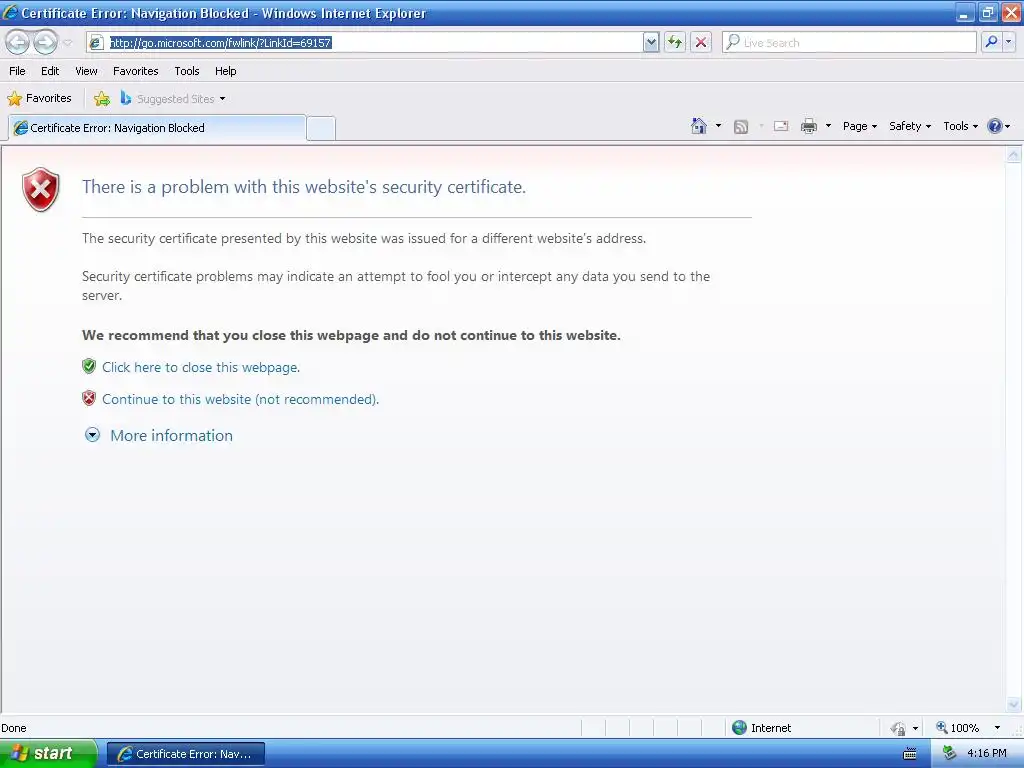Click the network tray icon
The width and height of the screenshot is (1024, 768).
pyautogui.click(x=949, y=754)
